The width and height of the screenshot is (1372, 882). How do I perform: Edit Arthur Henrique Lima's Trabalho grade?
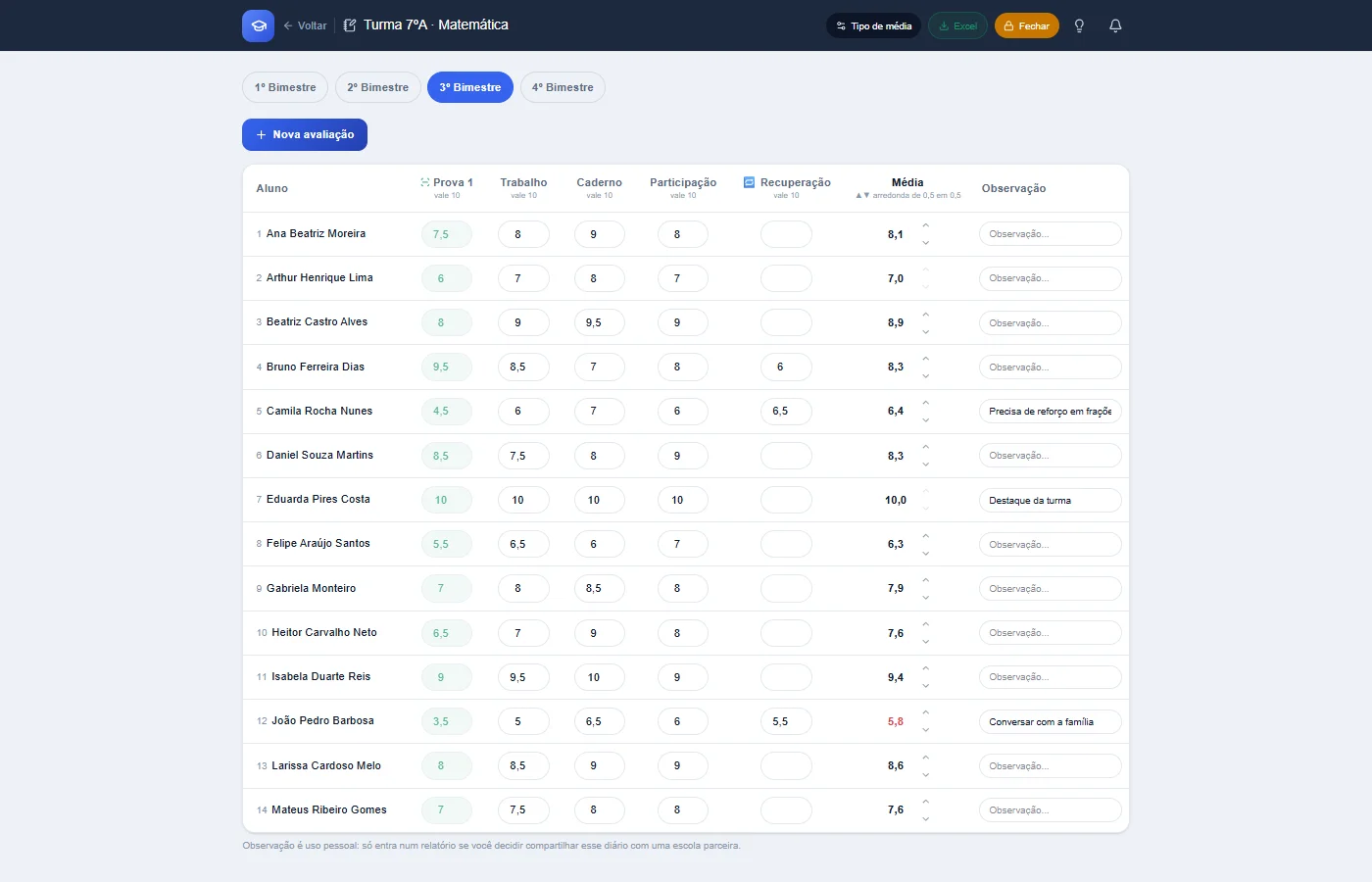[523, 278]
